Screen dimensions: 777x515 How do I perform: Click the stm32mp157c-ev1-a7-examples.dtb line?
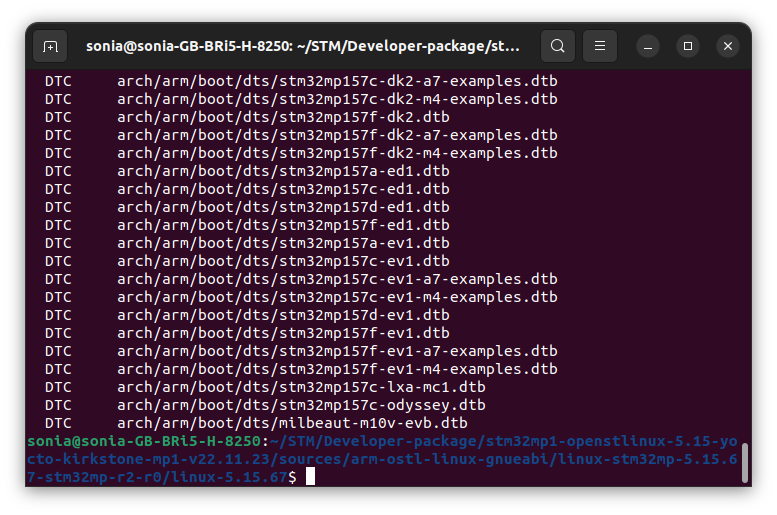click(x=301, y=279)
